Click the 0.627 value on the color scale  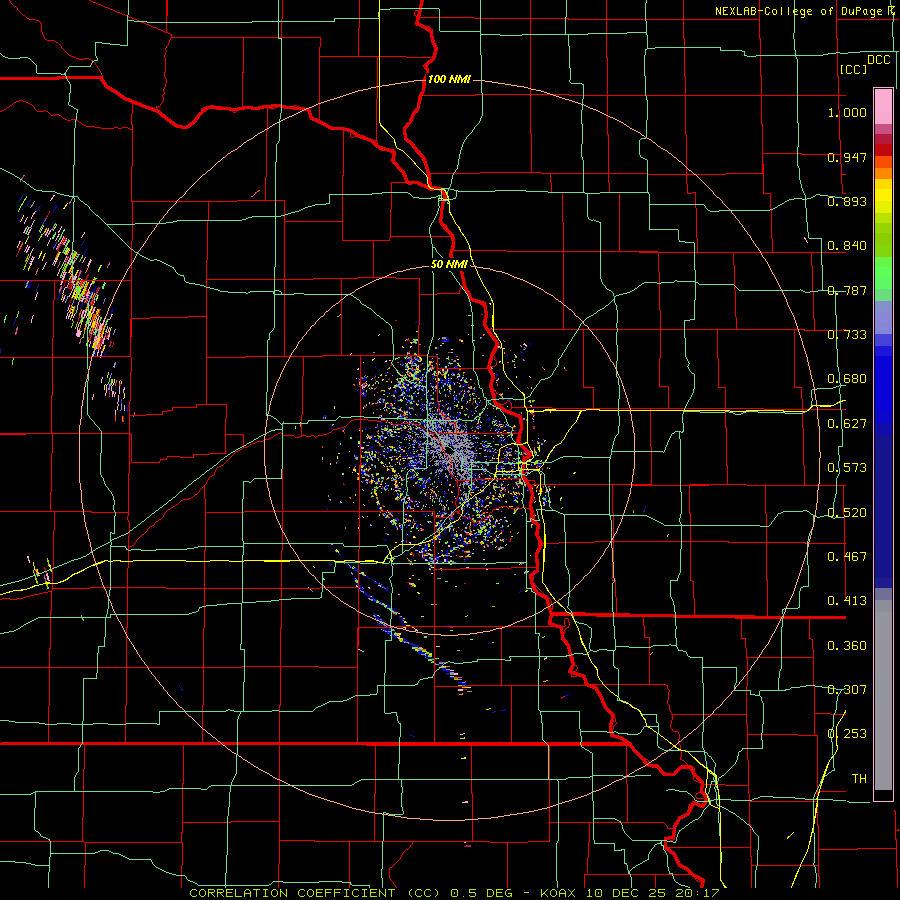[847, 424]
